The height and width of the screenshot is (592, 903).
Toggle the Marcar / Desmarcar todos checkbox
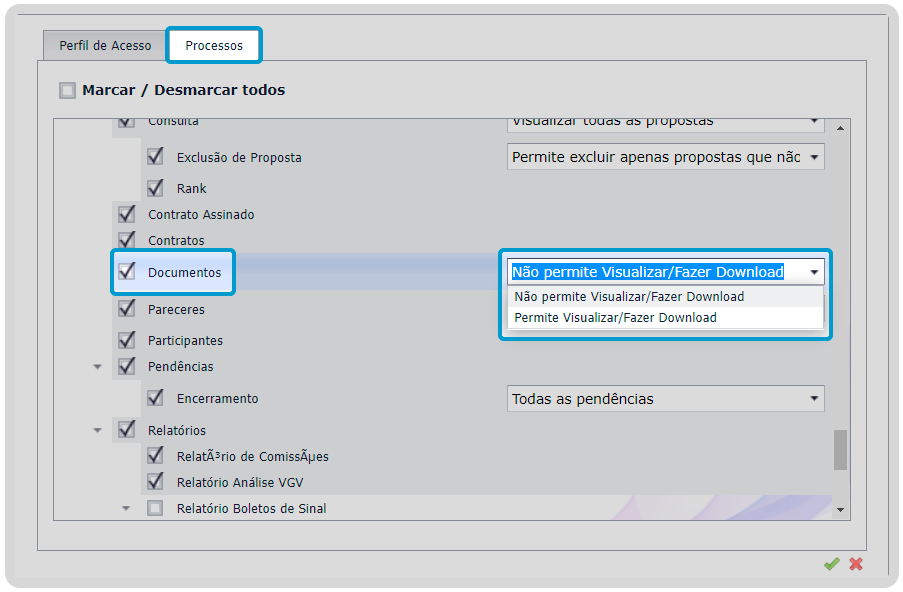coord(67,90)
